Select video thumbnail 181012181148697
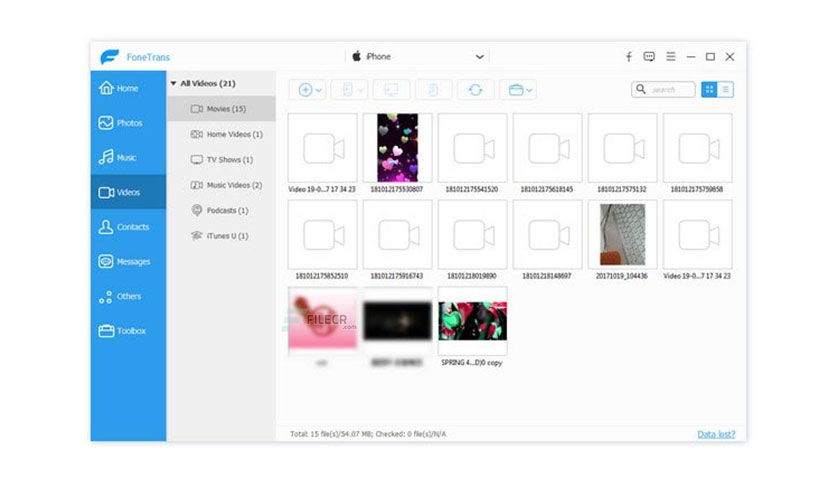This screenshot has width=836, height=484. (x=548, y=235)
